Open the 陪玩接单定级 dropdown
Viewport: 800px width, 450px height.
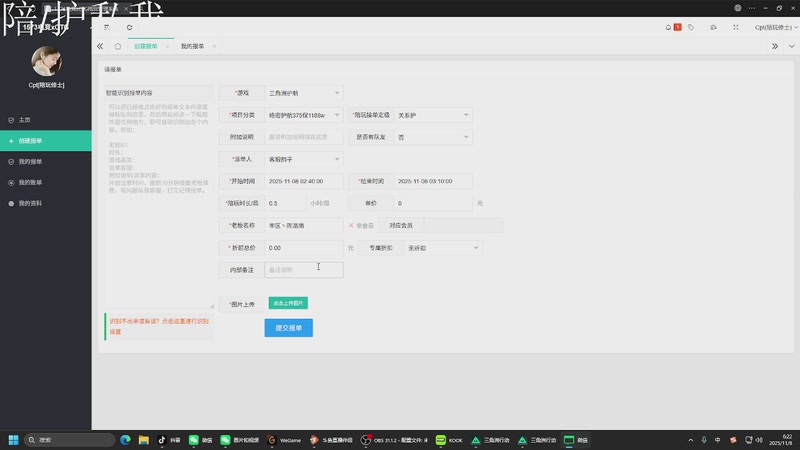point(433,115)
